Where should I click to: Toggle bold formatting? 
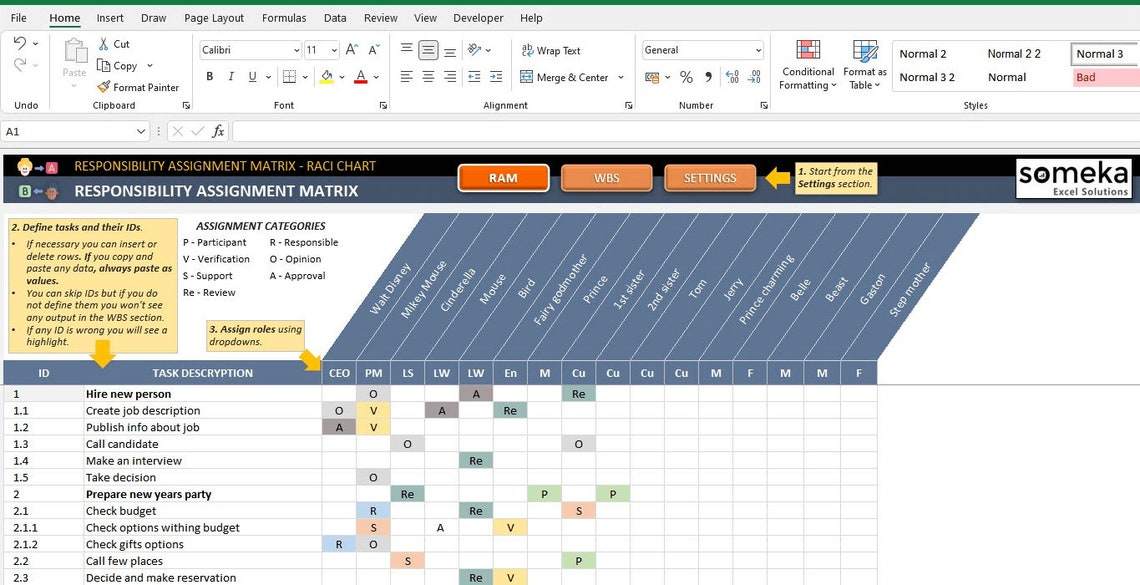pyautogui.click(x=209, y=76)
